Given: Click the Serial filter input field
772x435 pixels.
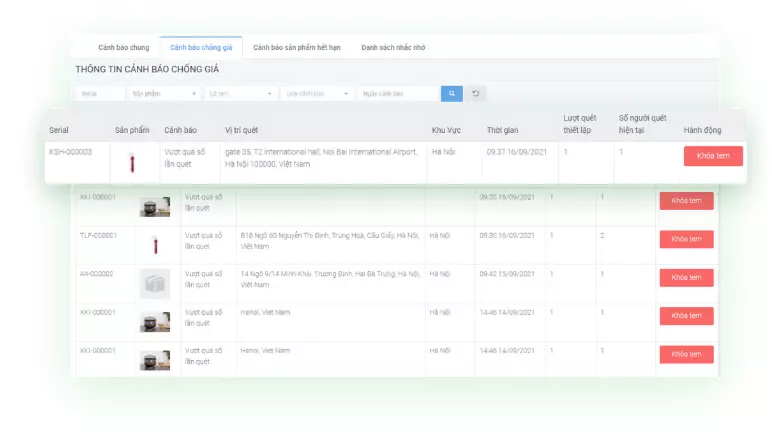Looking at the screenshot, I should tap(100, 94).
